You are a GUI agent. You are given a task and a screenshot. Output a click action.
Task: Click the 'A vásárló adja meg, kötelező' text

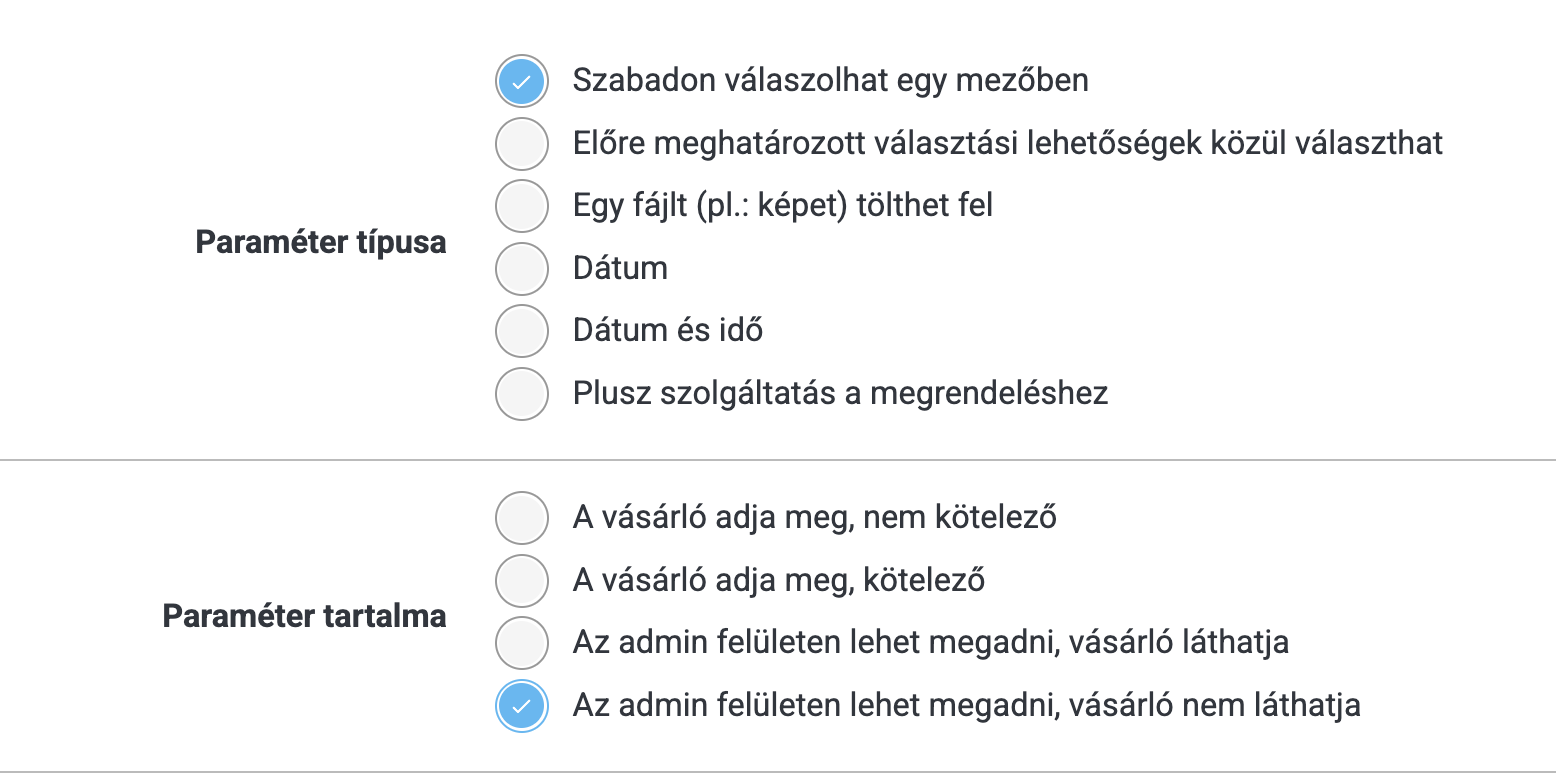point(779,580)
